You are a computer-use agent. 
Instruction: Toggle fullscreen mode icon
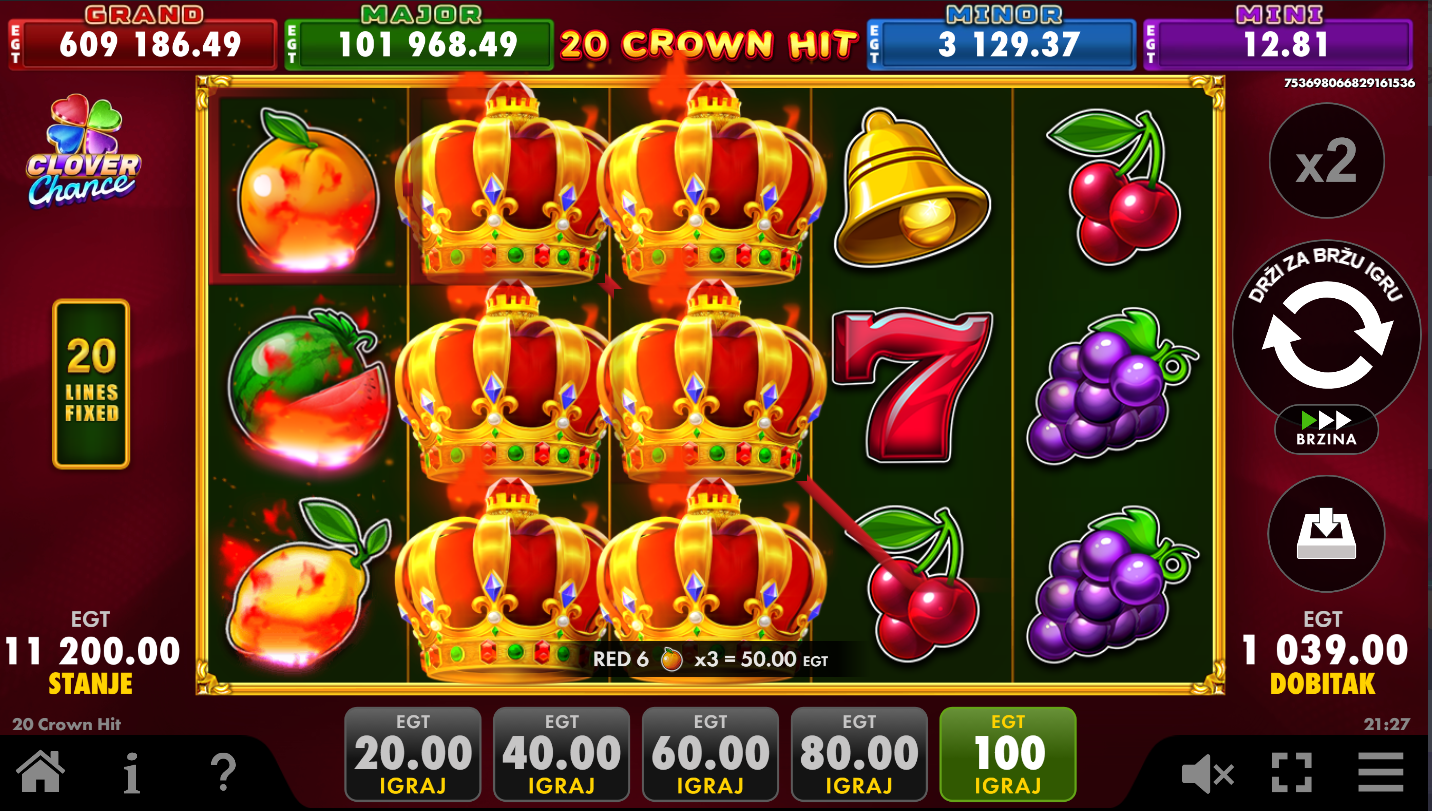click(1291, 773)
